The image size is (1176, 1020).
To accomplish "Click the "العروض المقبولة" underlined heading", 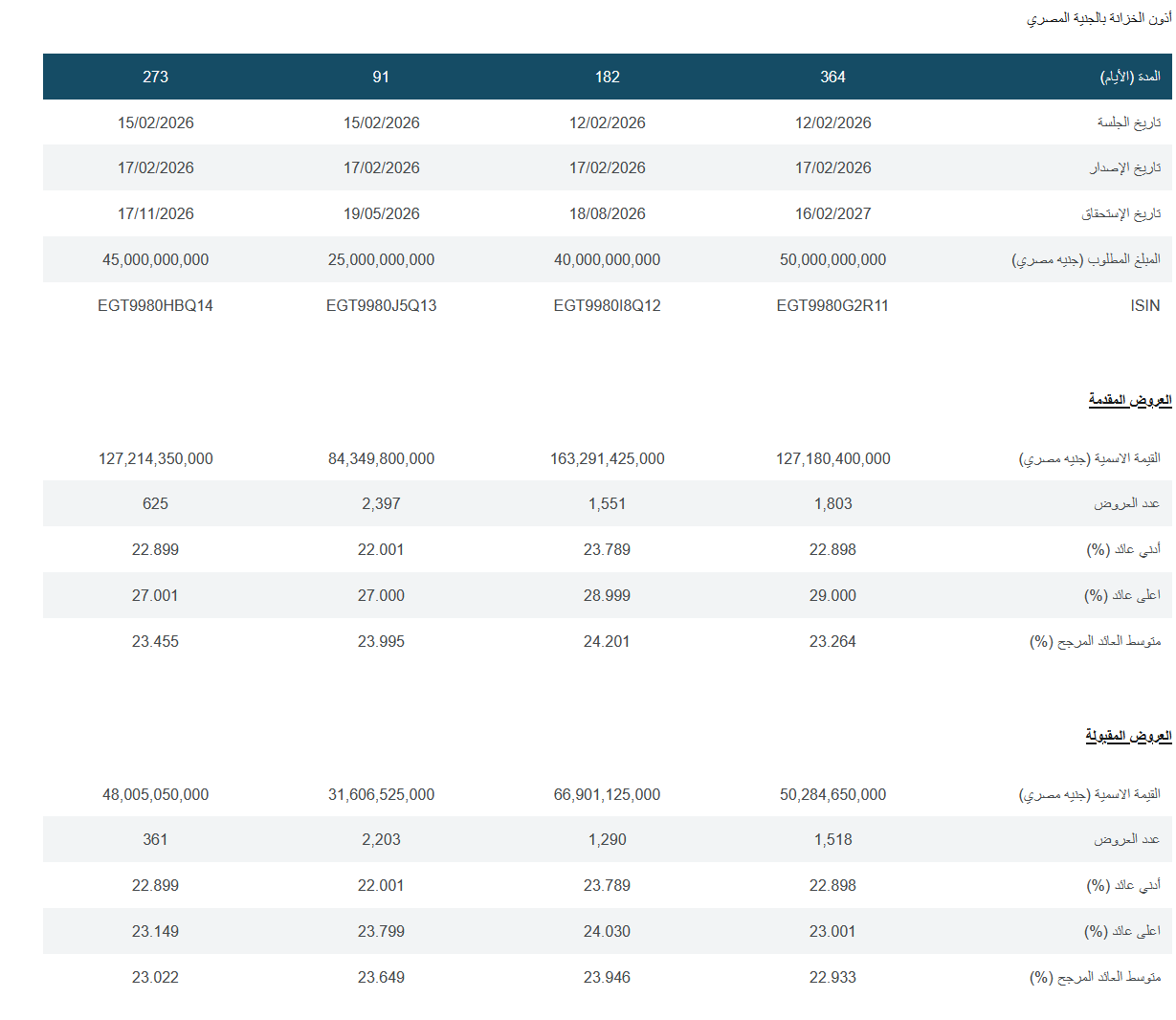I will (1128, 736).
